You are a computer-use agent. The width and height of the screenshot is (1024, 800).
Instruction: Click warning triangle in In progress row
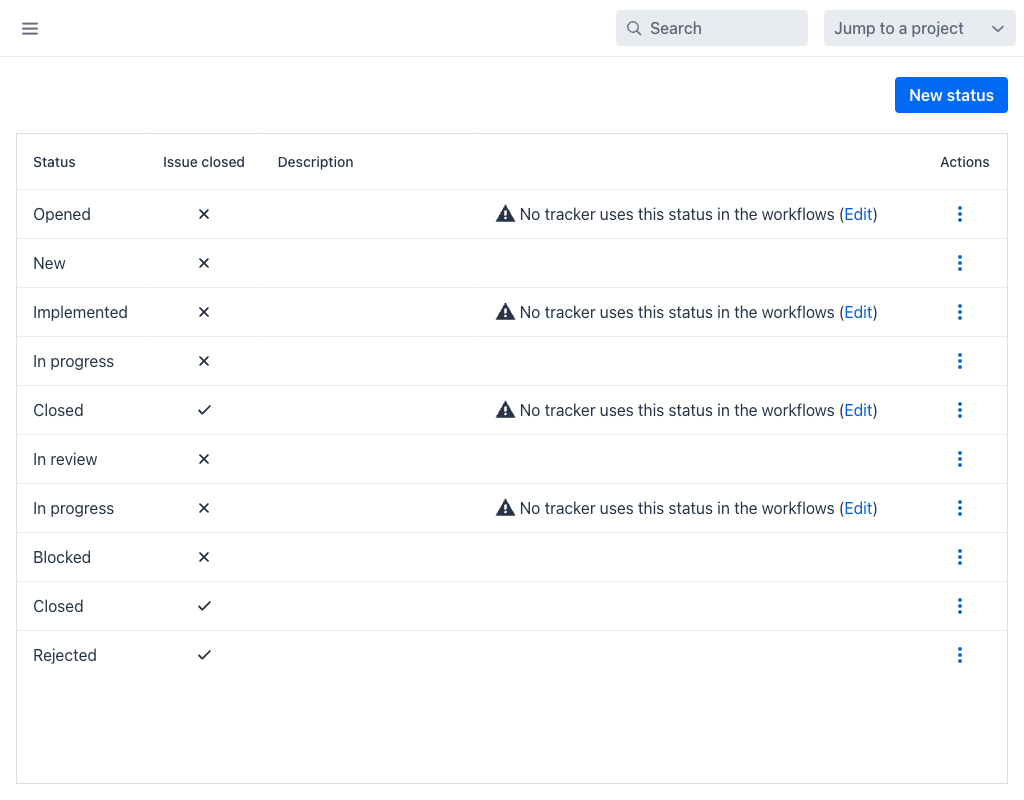[505, 507]
